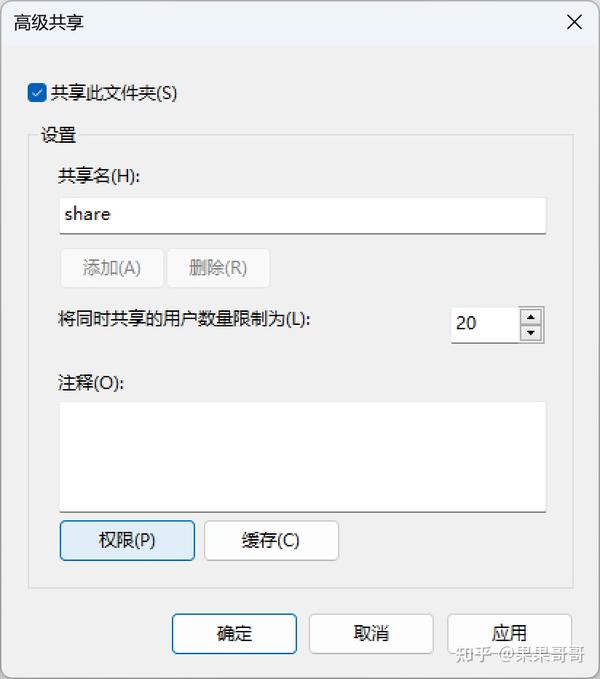This screenshot has width=600, height=679.
Task: Increase user limit with the up arrow
Action: coord(531,317)
